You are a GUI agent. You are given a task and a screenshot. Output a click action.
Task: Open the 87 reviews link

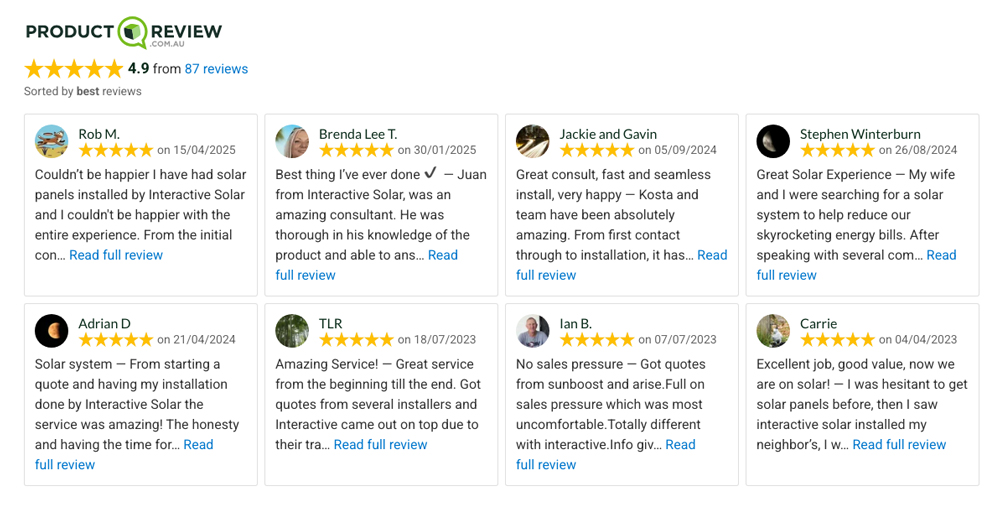click(216, 69)
